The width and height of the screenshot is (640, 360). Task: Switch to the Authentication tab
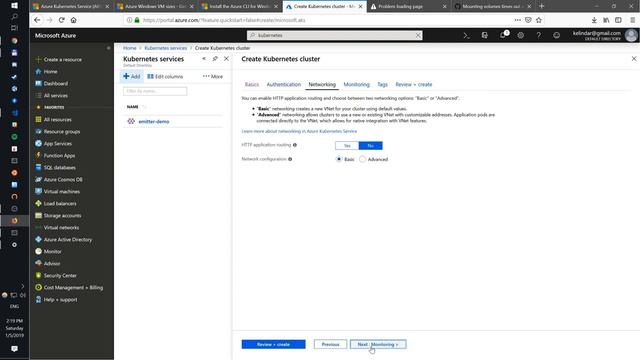pos(284,84)
